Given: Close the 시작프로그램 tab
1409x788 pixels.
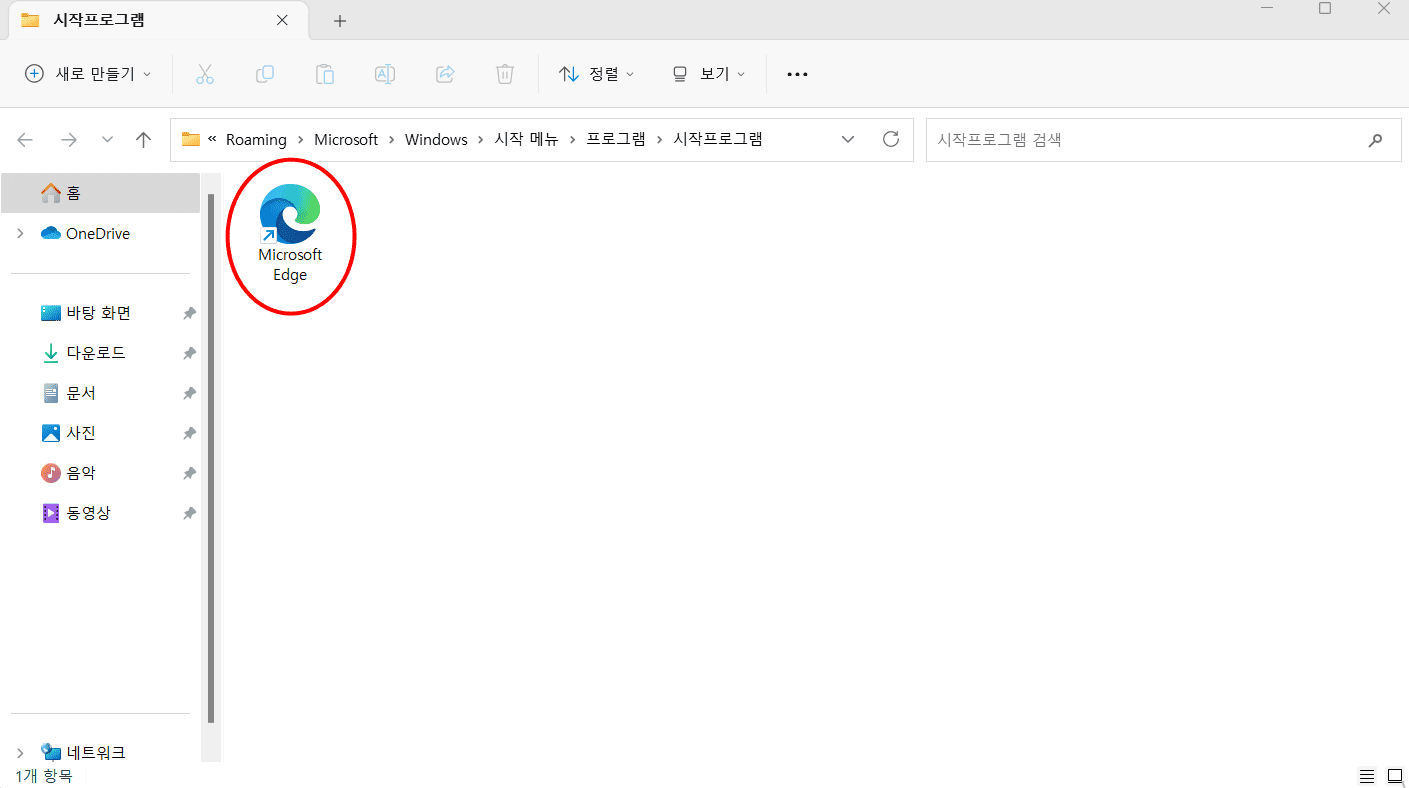Looking at the screenshot, I should [282, 20].
